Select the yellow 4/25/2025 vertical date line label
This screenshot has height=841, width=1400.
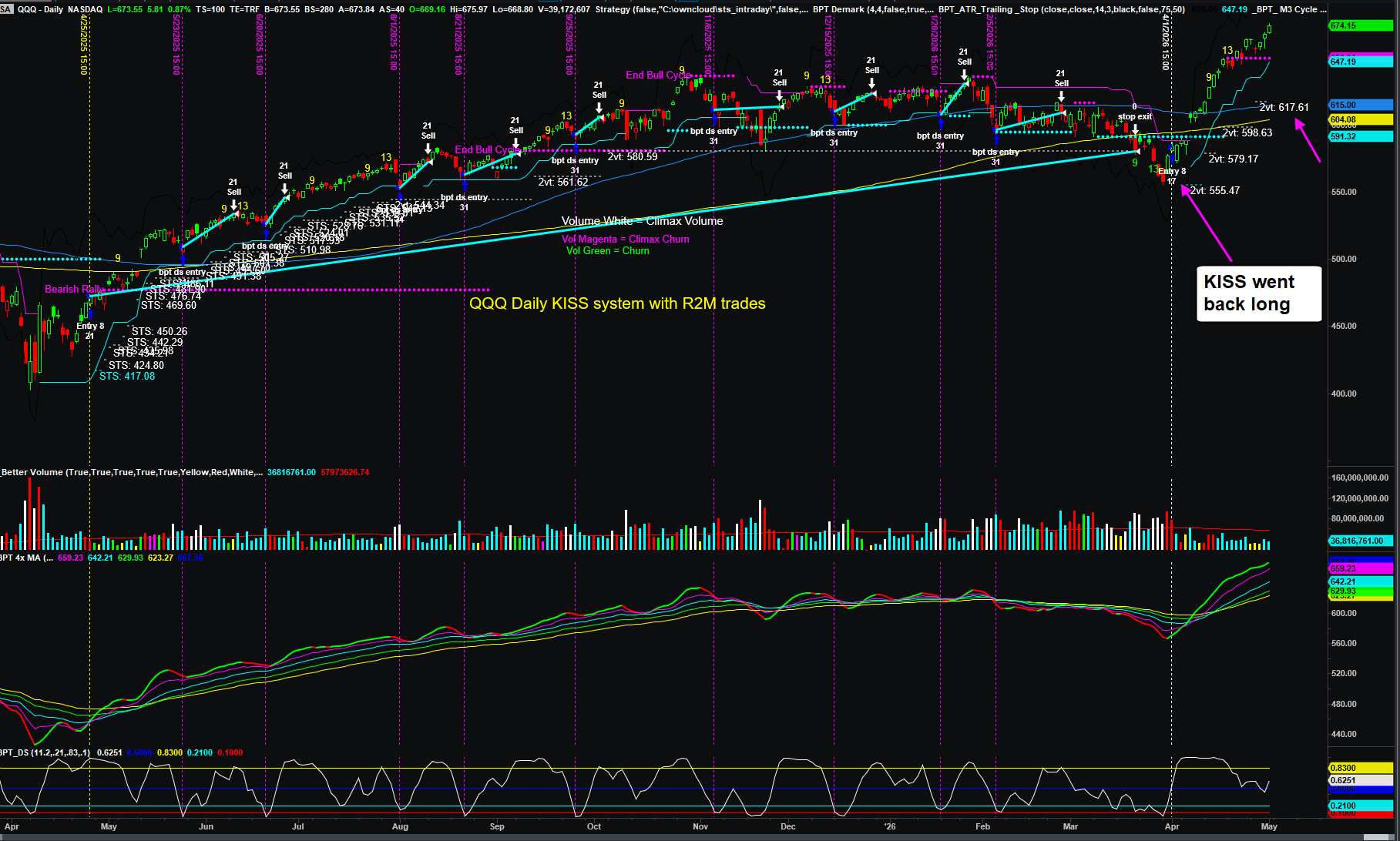pos(84,45)
